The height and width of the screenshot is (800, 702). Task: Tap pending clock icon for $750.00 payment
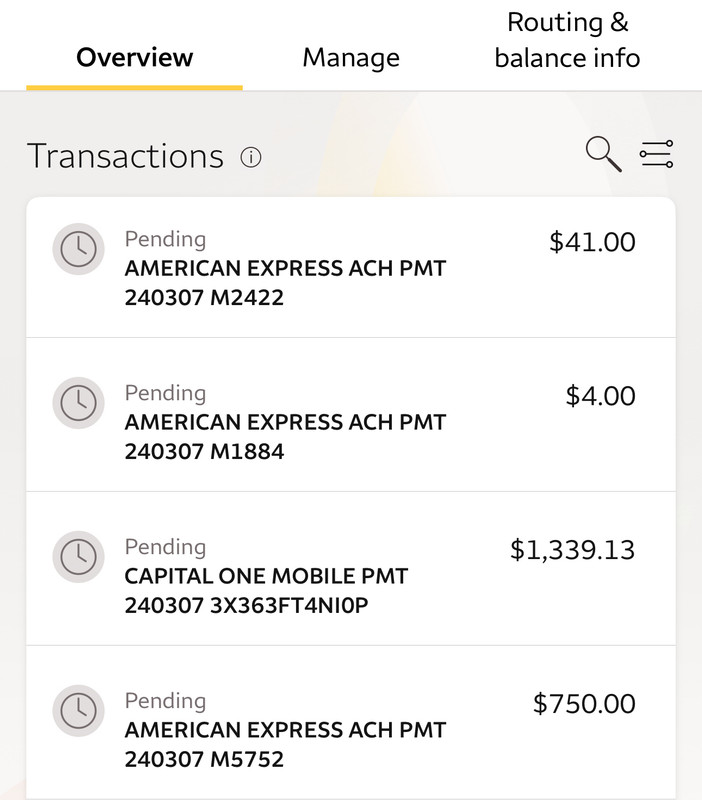(79, 711)
